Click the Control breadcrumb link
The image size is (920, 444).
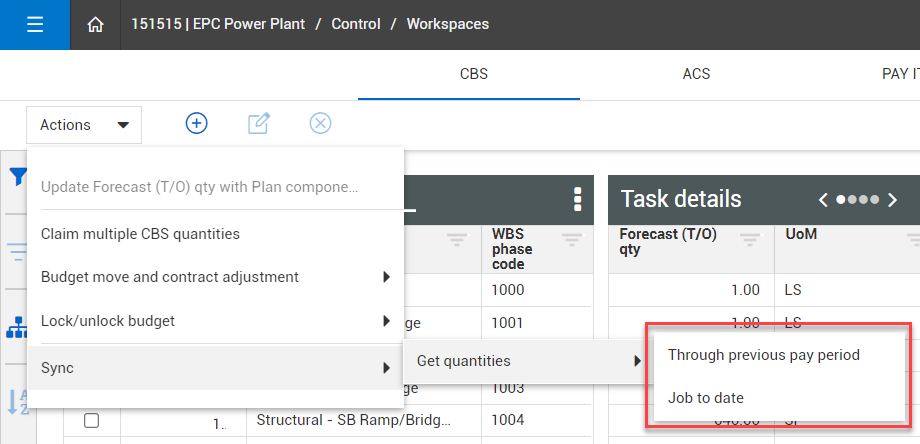(357, 24)
